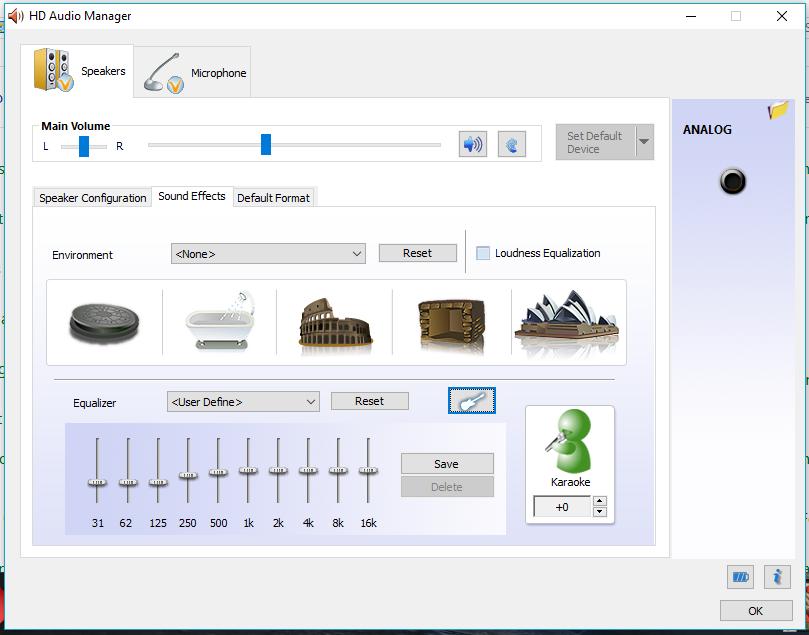Increase the Karaoke key value
This screenshot has width=809, height=635.
(x=600, y=501)
